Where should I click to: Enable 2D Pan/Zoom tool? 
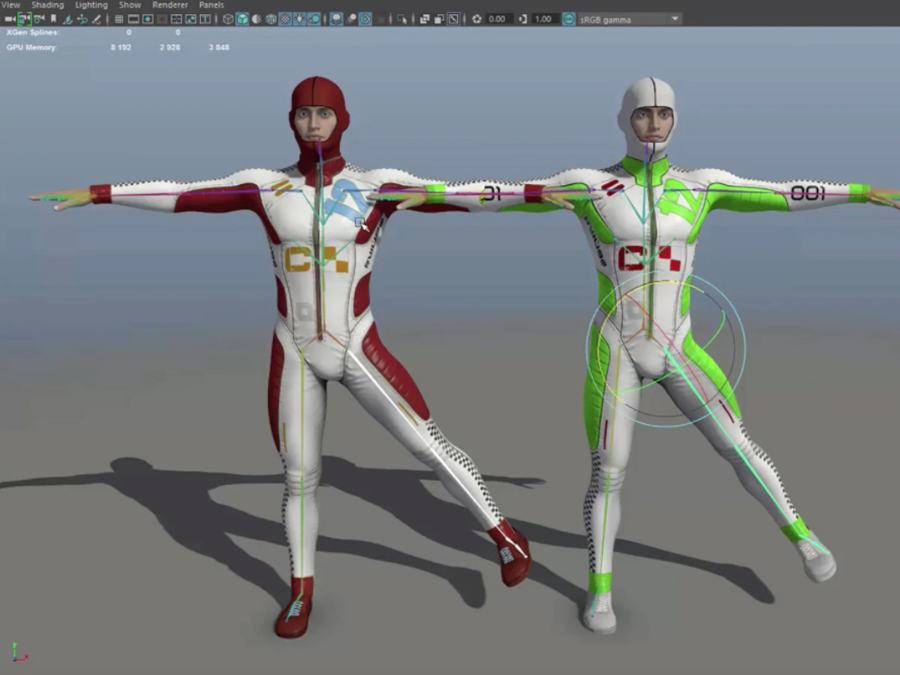(x=82, y=19)
